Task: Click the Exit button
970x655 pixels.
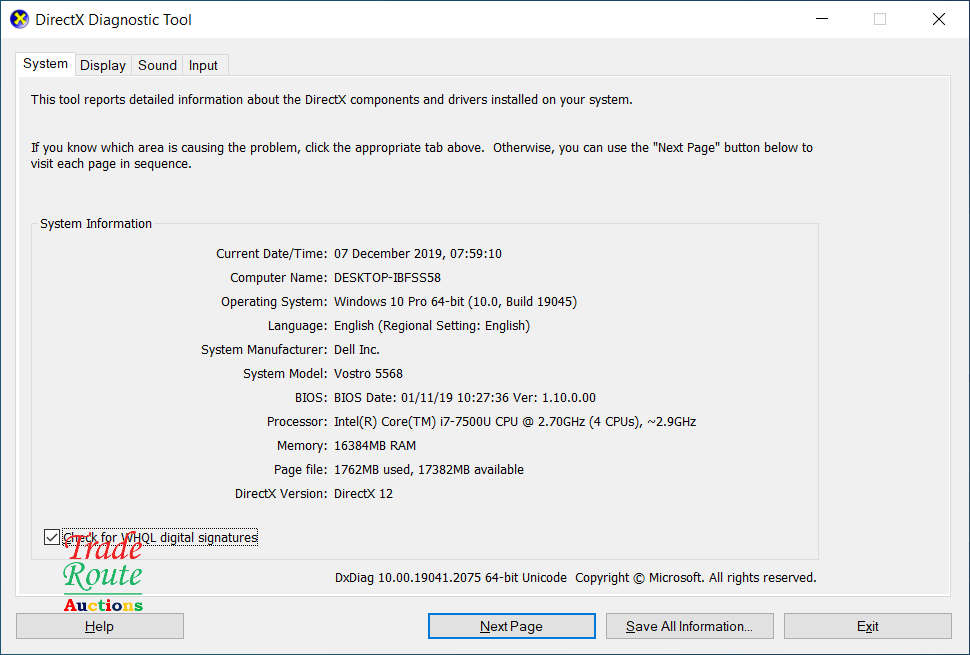Action: point(867,626)
